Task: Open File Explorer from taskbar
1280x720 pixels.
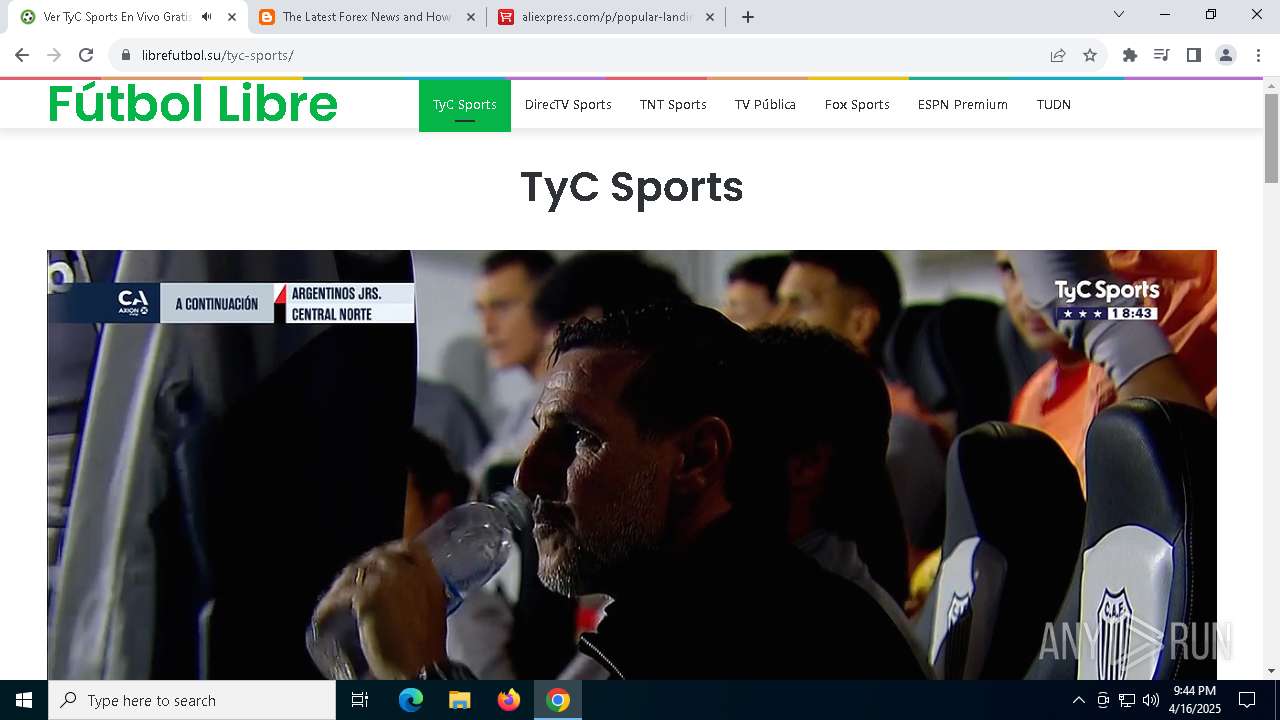Action: coord(460,700)
